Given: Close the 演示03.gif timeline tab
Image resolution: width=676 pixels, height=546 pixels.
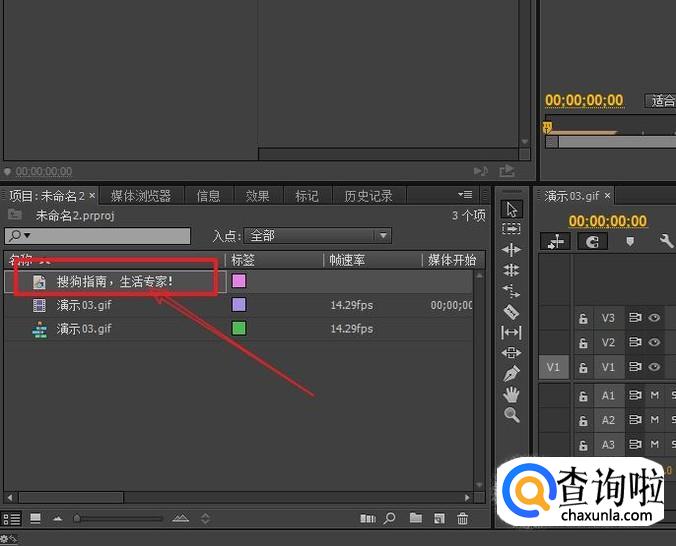Looking at the screenshot, I should click(x=607, y=196).
